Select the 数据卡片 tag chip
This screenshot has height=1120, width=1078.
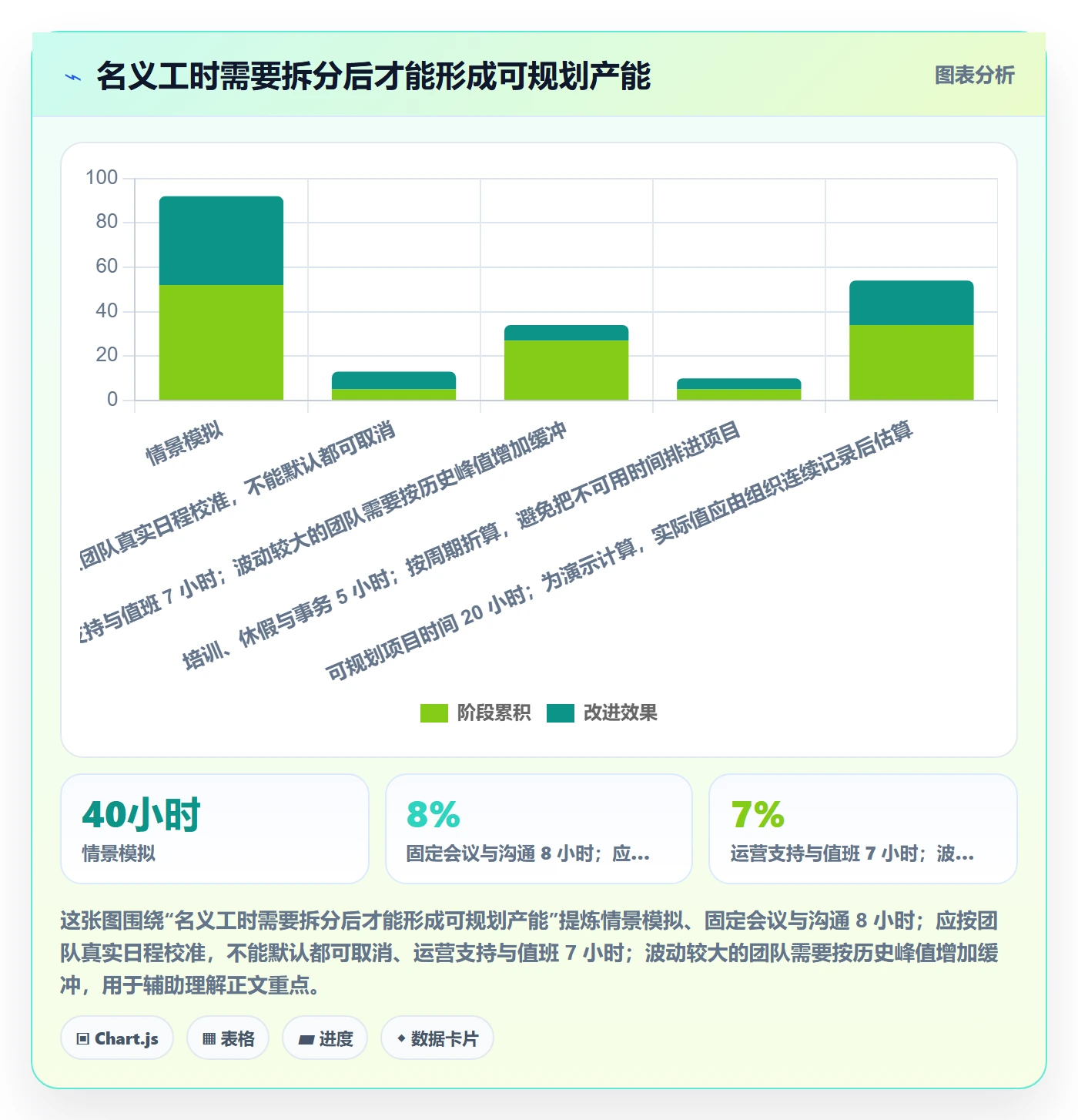(x=437, y=1038)
